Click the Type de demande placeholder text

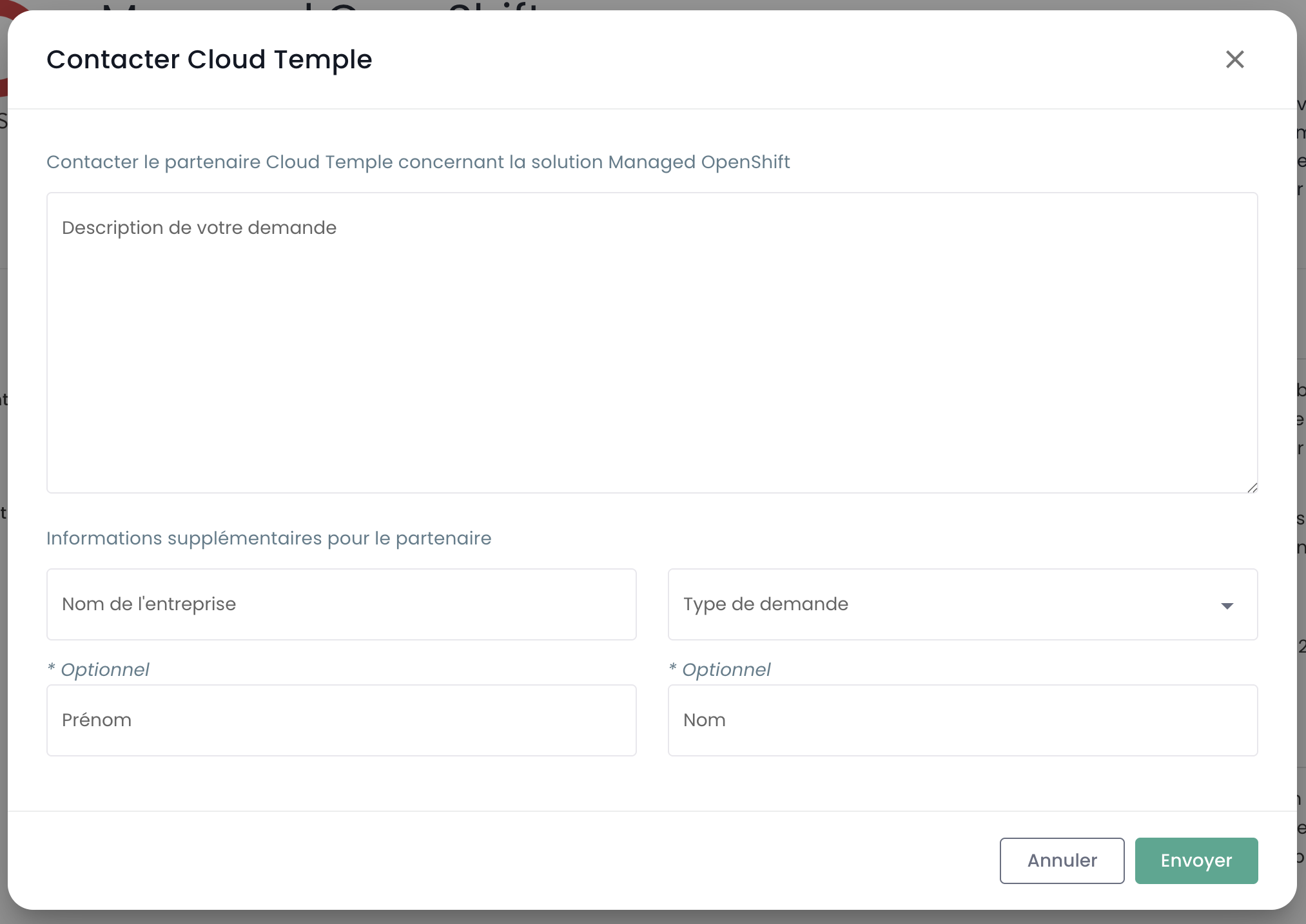coord(765,604)
